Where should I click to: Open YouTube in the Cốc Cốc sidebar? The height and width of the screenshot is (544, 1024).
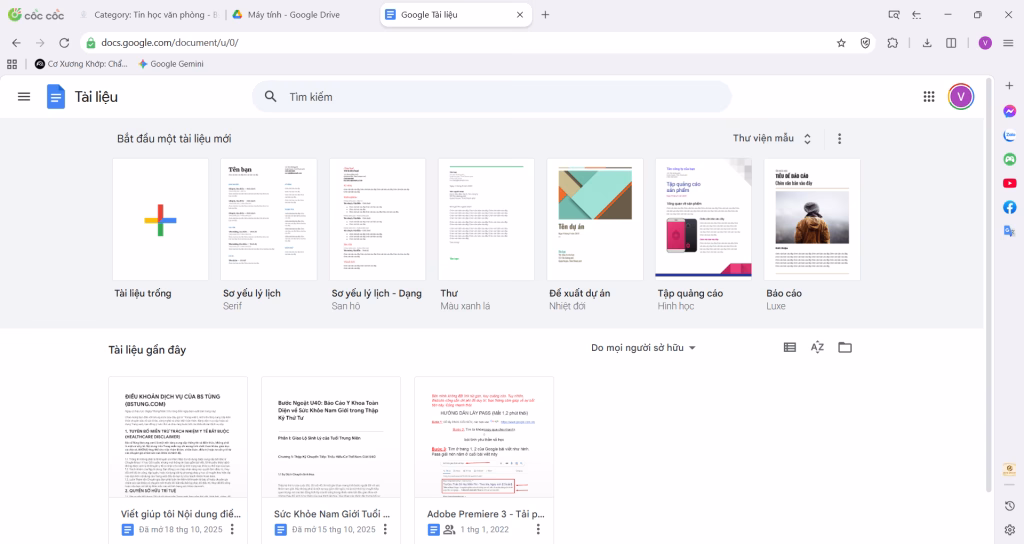point(1010,184)
